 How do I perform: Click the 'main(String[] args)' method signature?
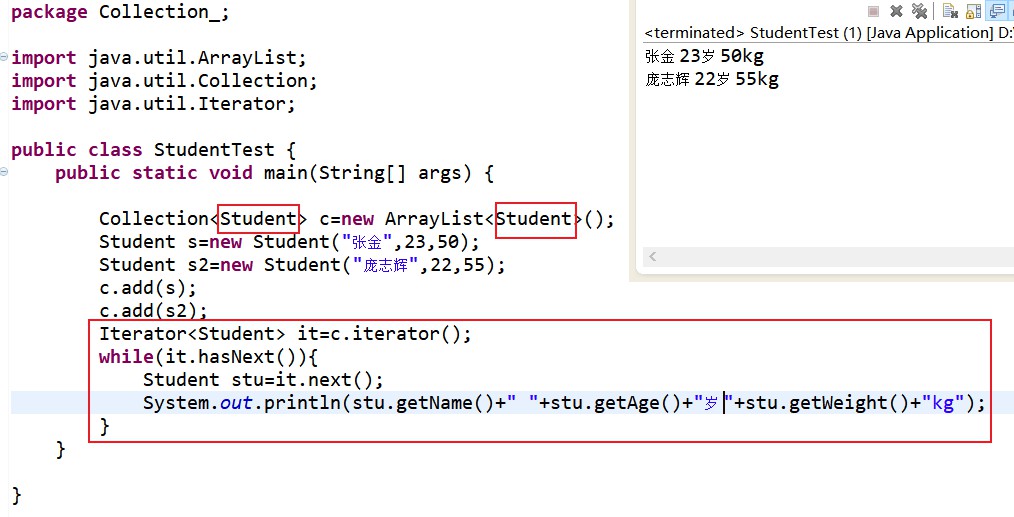click(369, 173)
